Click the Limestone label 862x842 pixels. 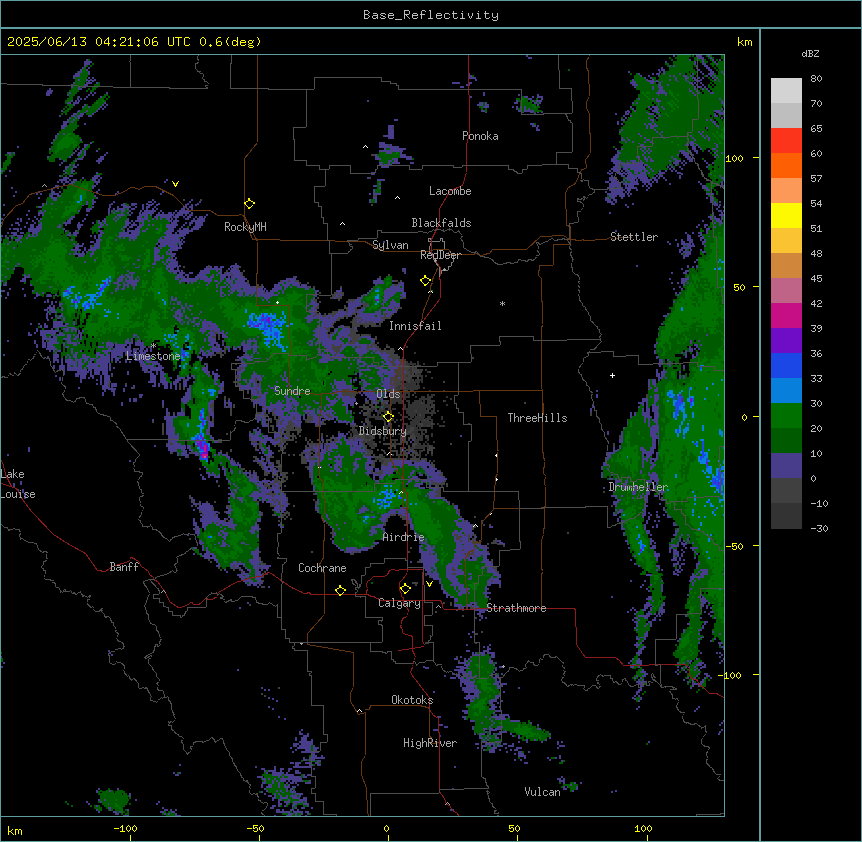click(153, 356)
